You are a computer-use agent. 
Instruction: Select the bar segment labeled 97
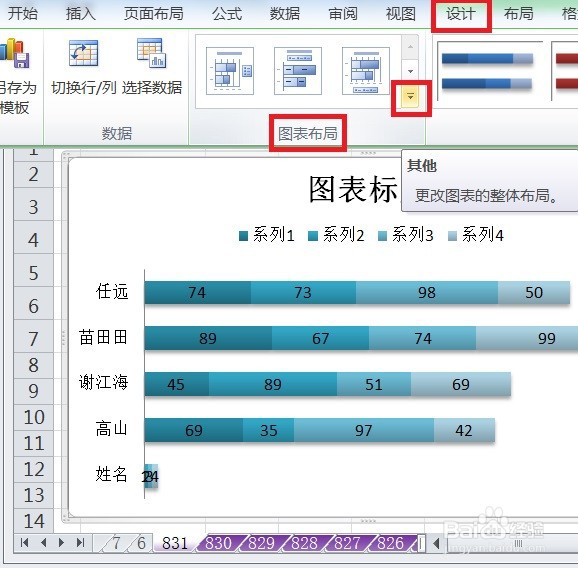pyautogui.click(x=364, y=430)
